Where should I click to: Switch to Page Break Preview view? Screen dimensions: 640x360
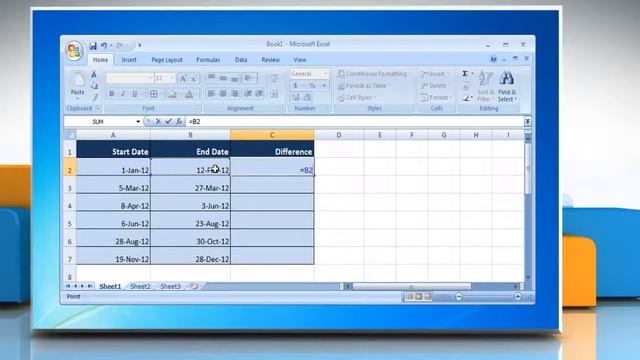point(427,297)
